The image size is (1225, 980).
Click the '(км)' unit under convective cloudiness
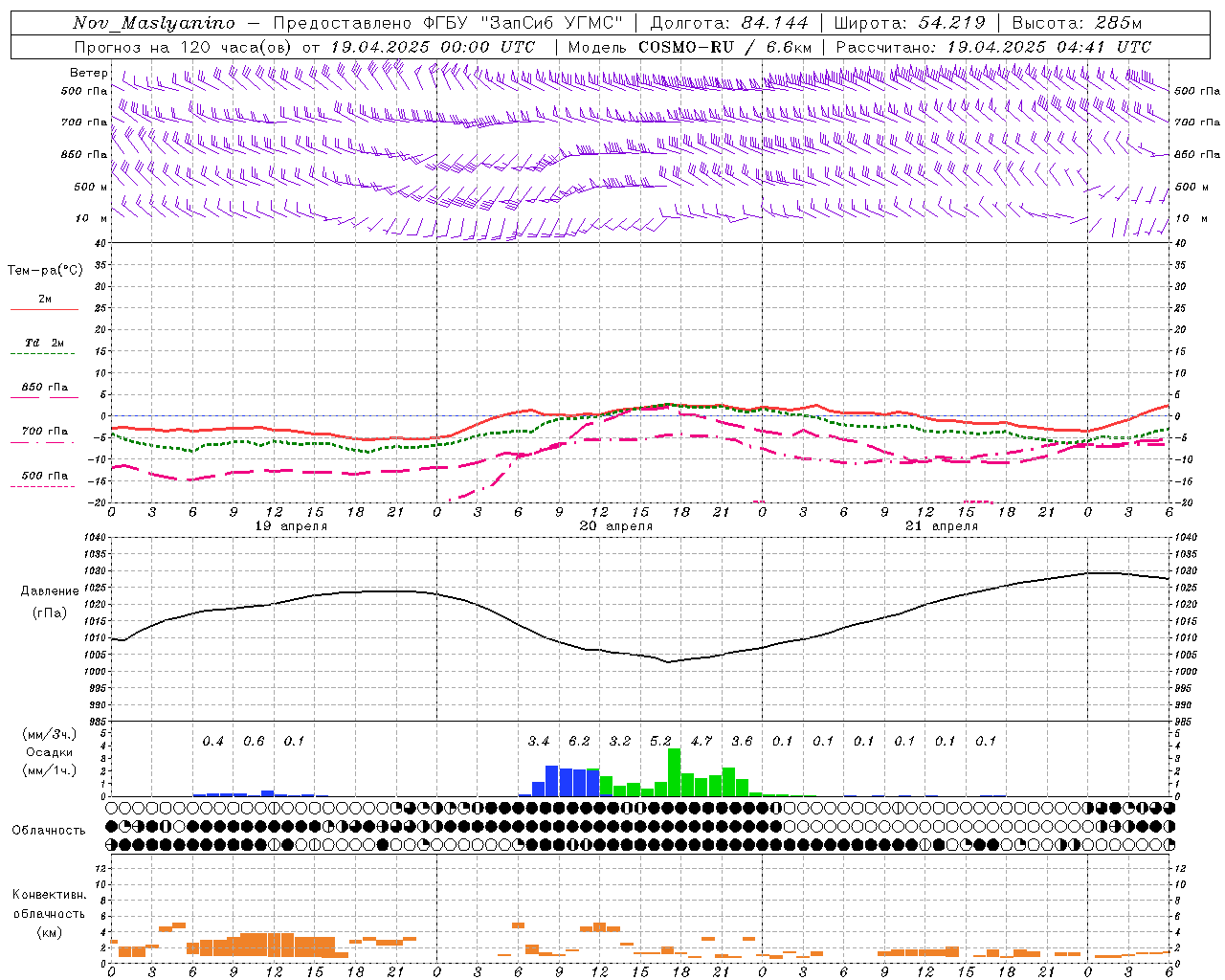point(49,932)
